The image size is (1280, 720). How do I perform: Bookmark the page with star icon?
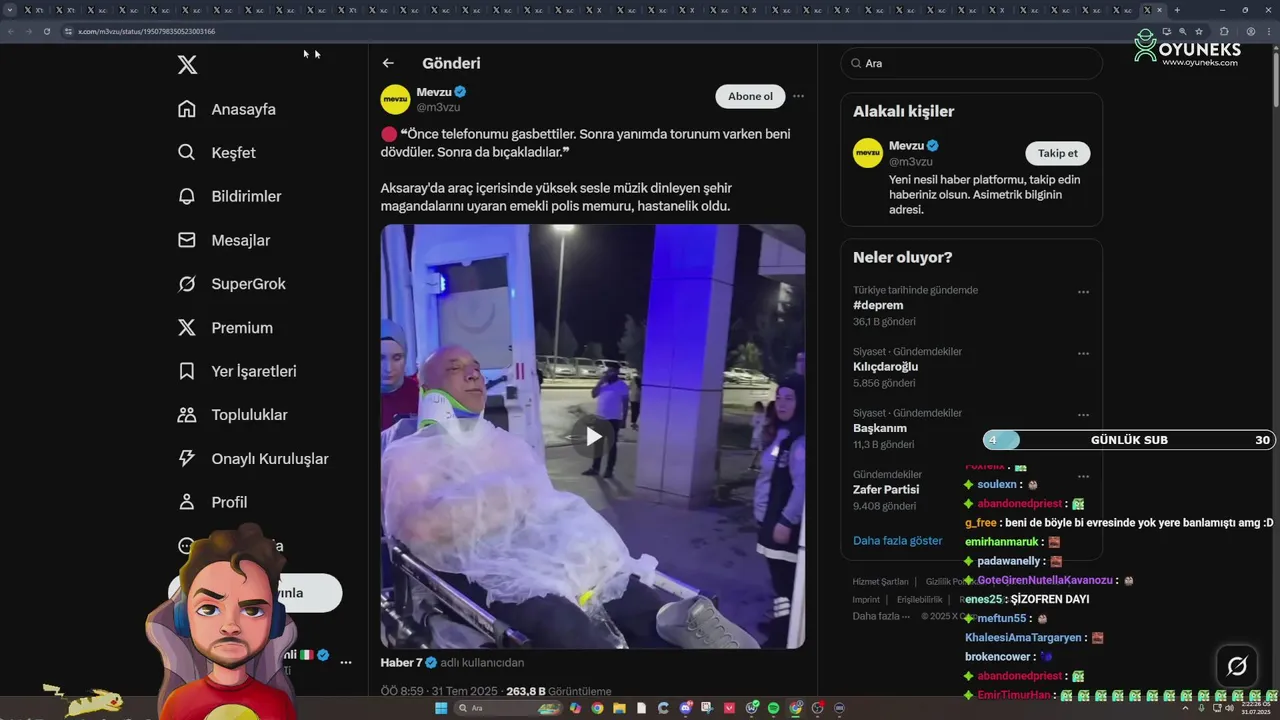coord(1199,31)
